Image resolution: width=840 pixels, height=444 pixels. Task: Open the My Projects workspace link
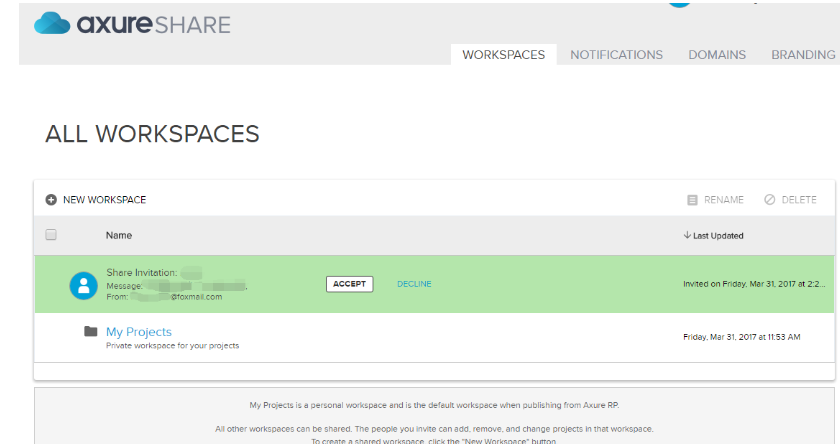pos(138,332)
